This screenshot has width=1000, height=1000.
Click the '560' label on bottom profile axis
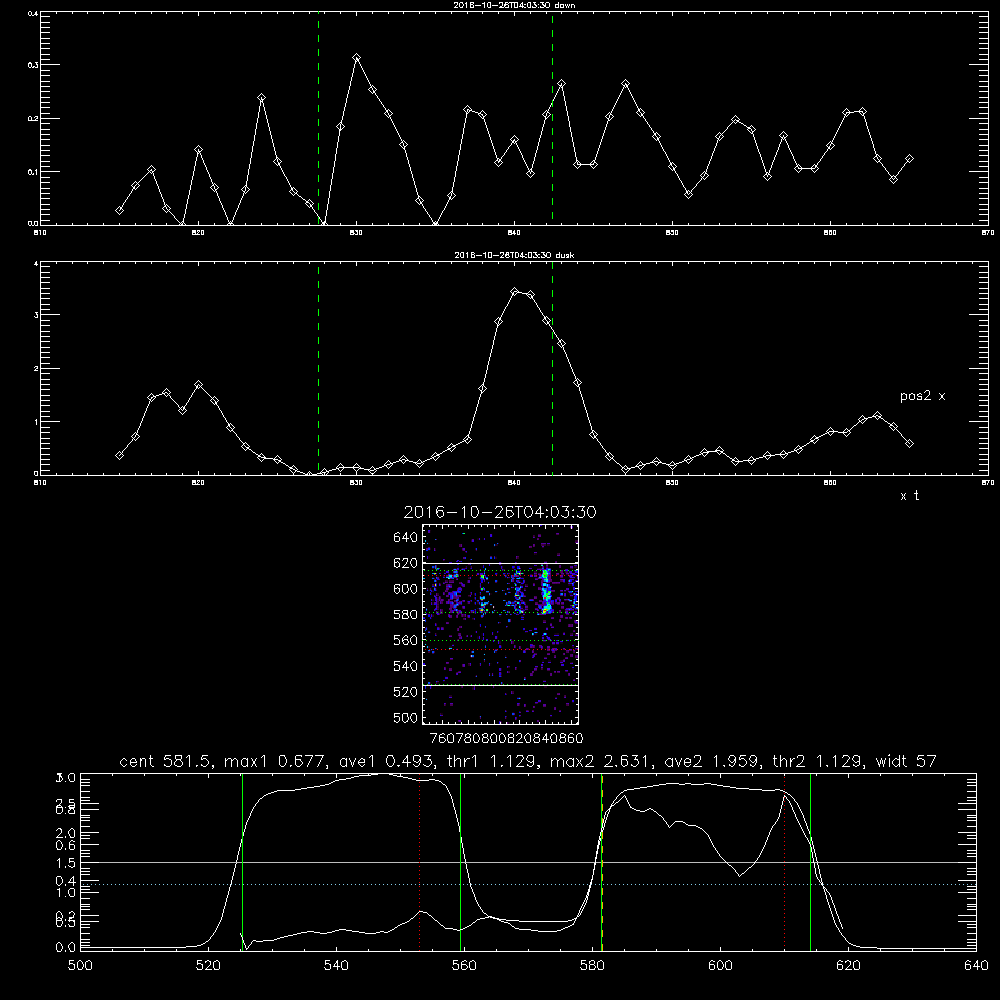(x=464, y=966)
